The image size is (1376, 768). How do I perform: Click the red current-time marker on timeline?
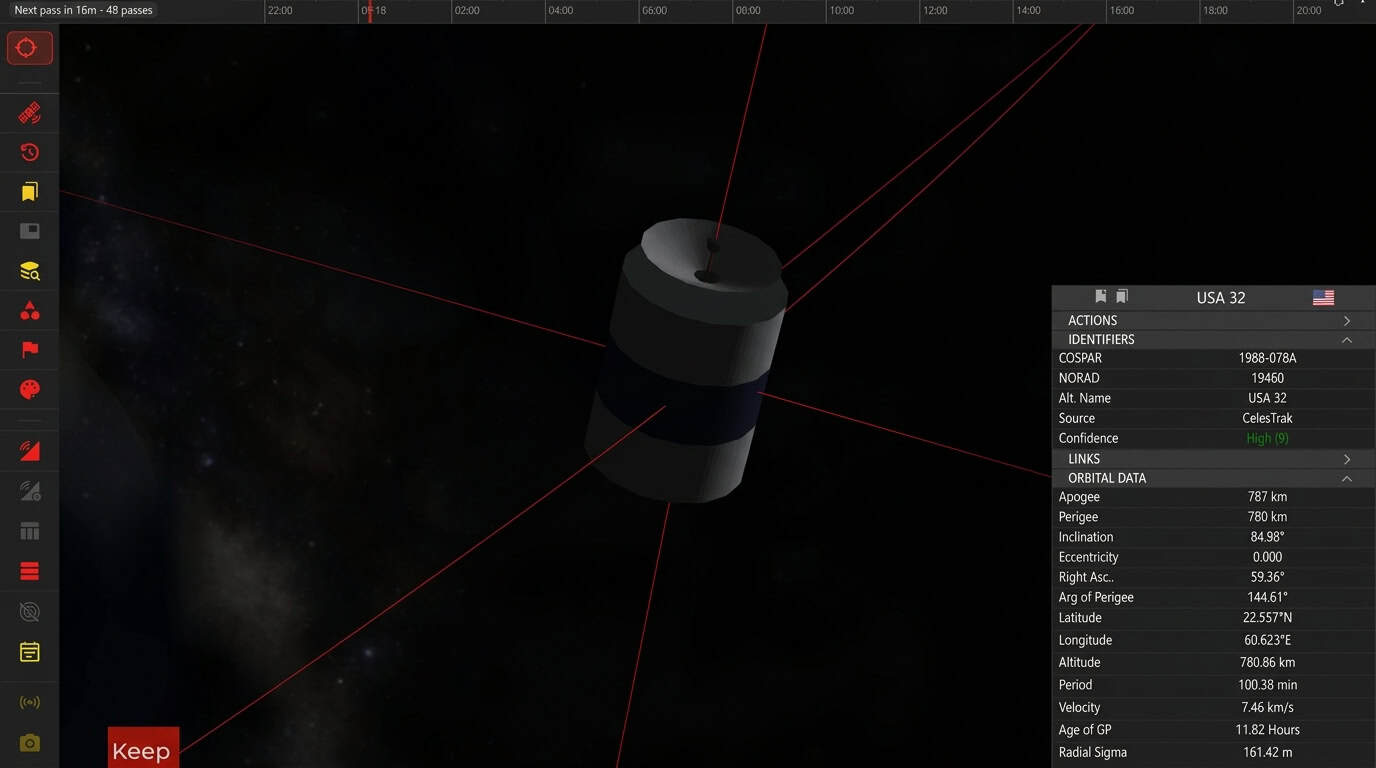tap(369, 11)
